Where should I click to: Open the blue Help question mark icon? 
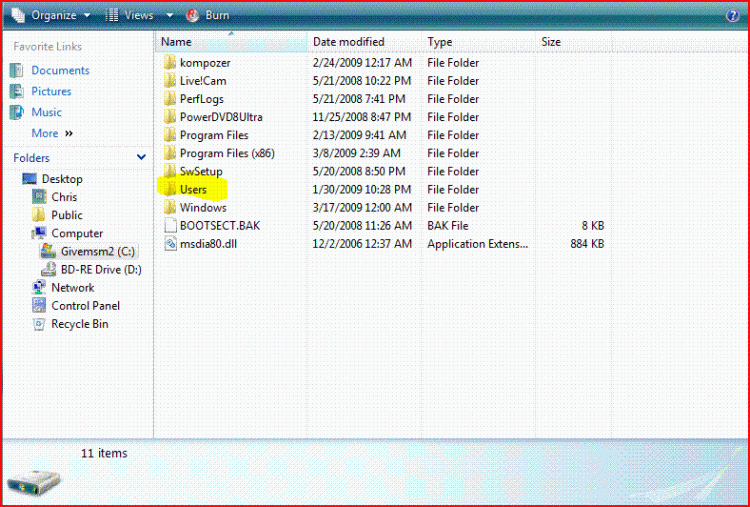point(732,15)
